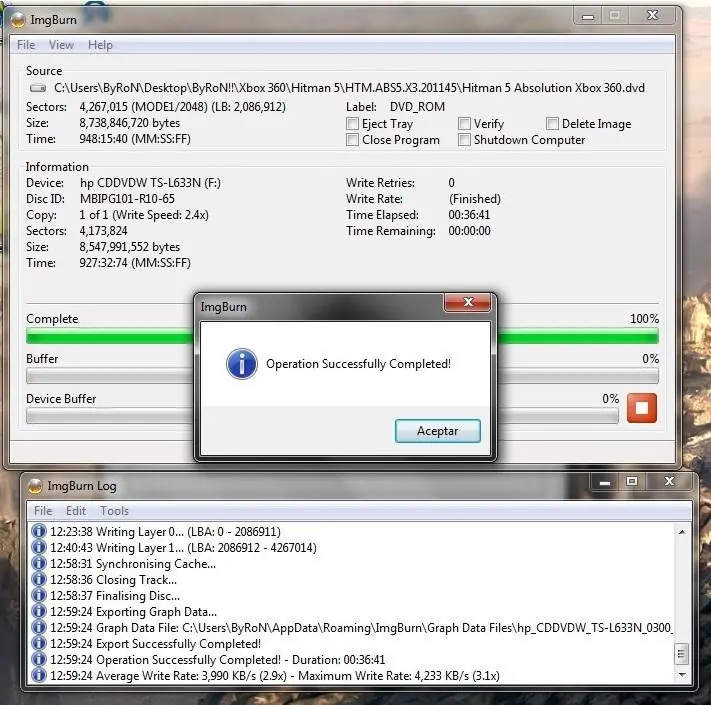This screenshot has height=705, width=711.
Task: Click the log scrollbar up arrow
Action: (682, 532)
